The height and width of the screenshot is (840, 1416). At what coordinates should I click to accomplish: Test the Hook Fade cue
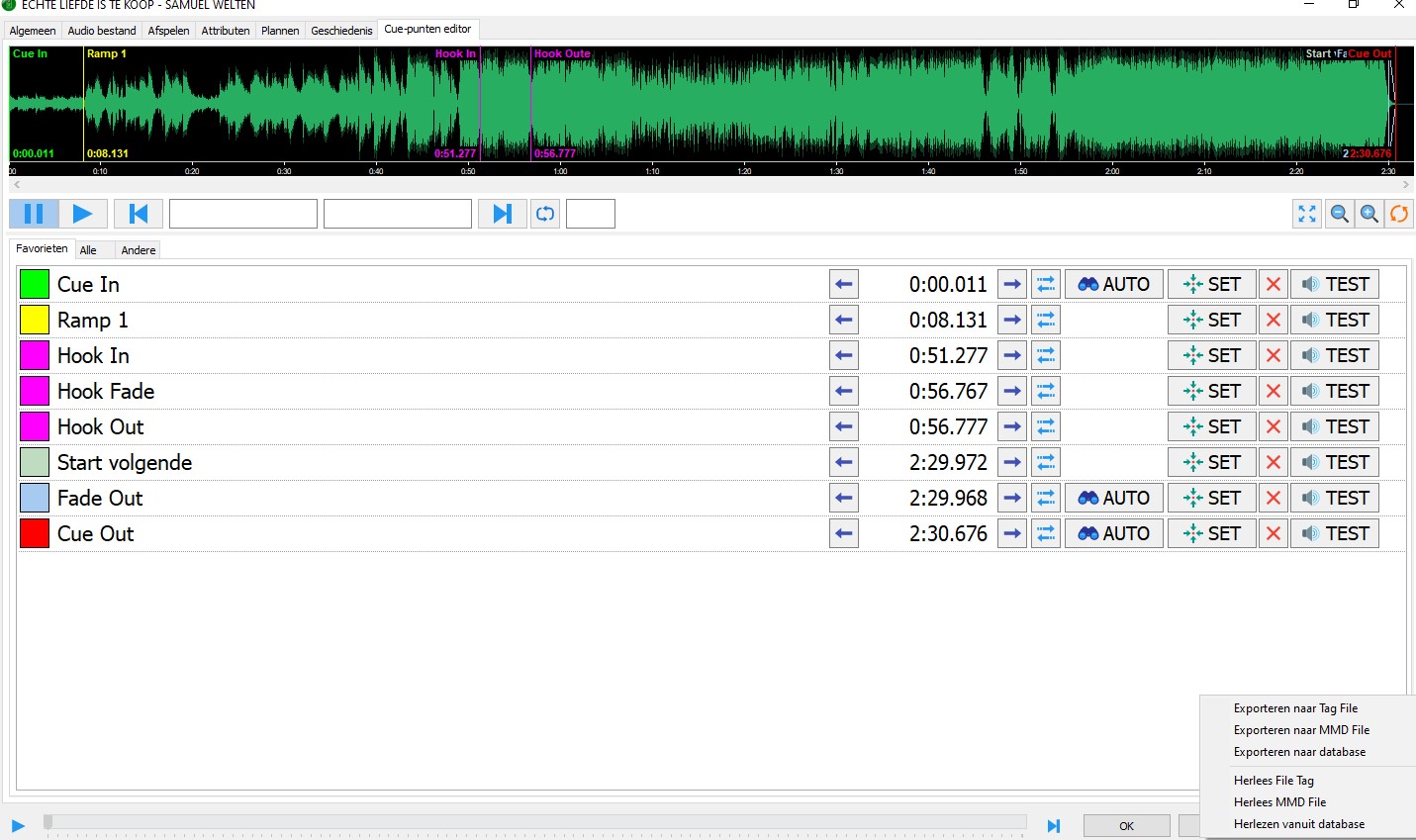tap(1335, 392)
